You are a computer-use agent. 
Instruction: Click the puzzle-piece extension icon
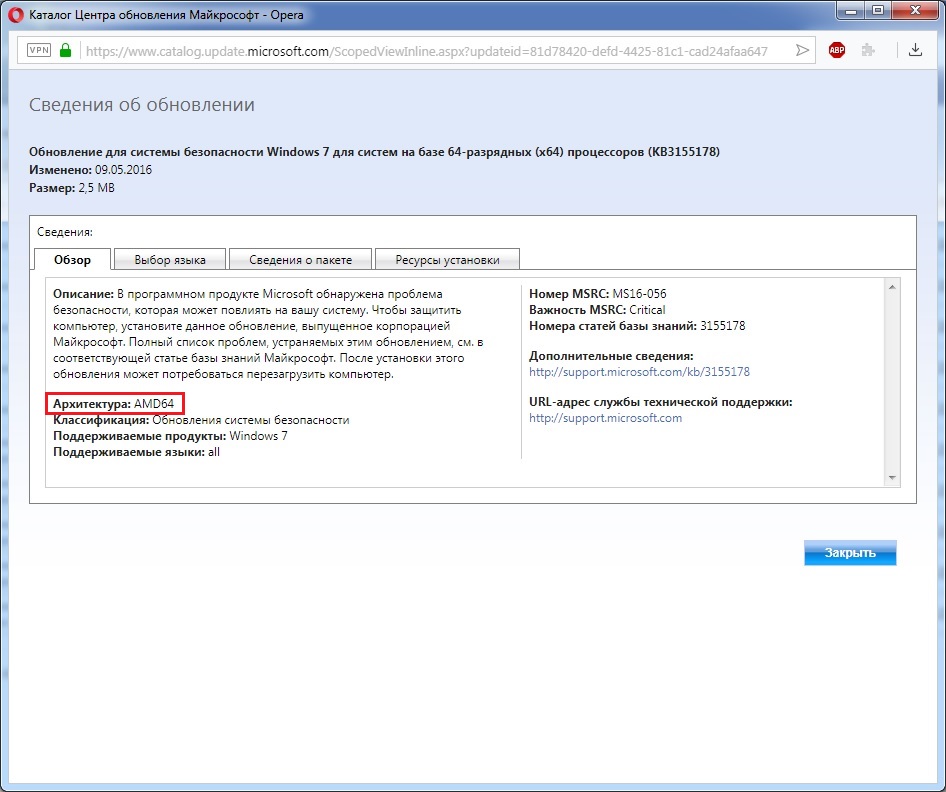point(869,50)
